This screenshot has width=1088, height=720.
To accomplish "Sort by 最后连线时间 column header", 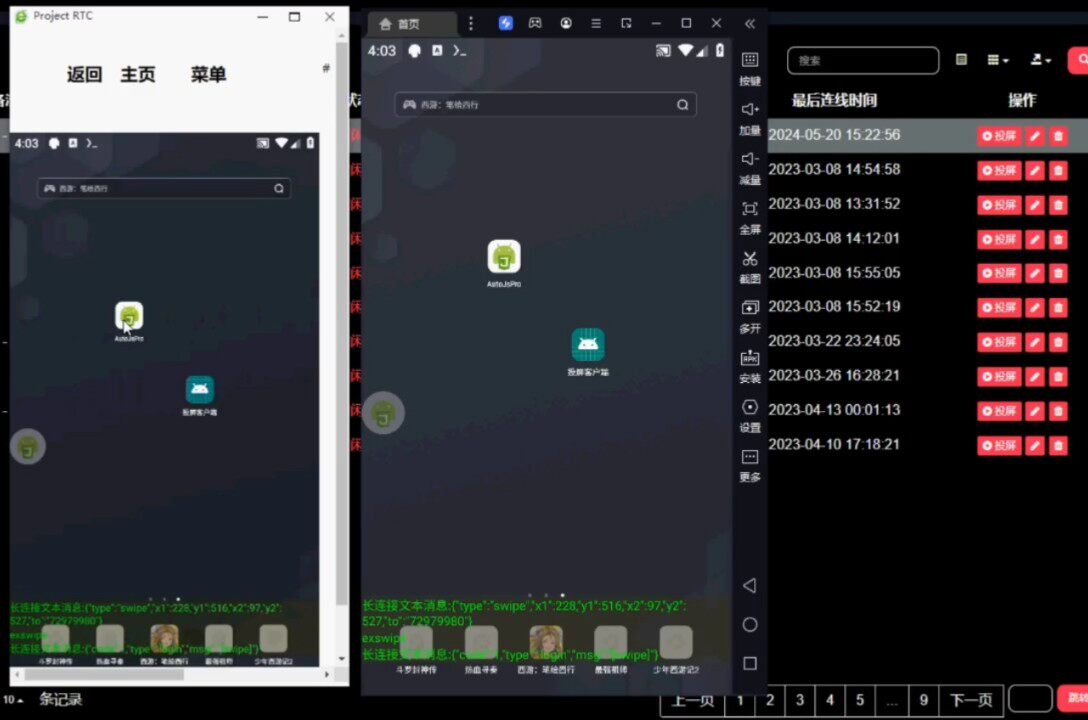I will (x=834, y=101).
